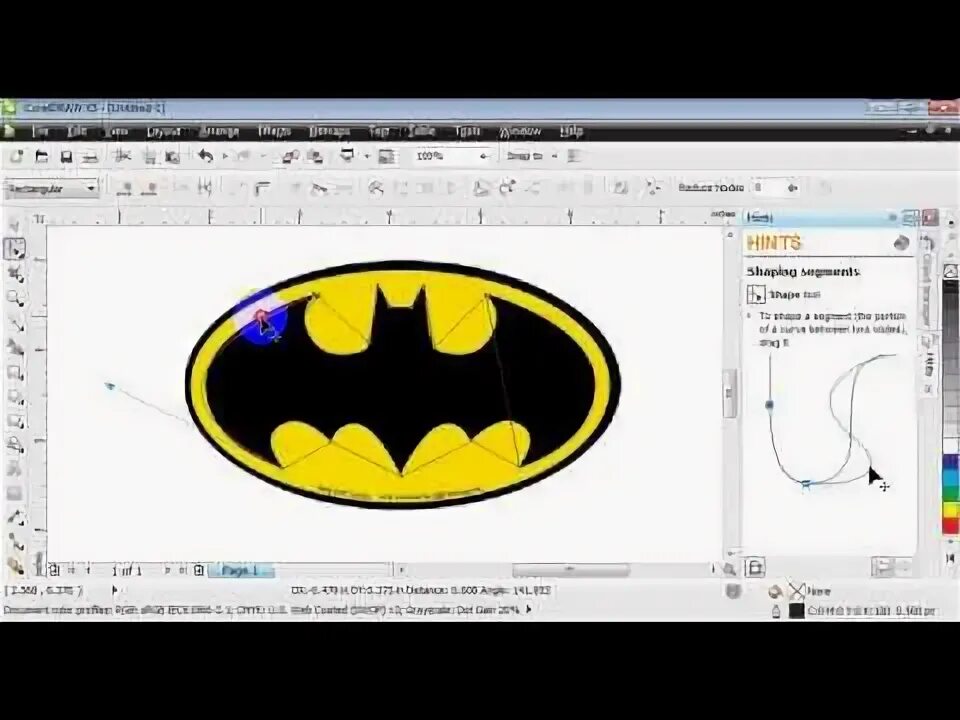Select the Crop tool in toolbox

pos(15,274)
